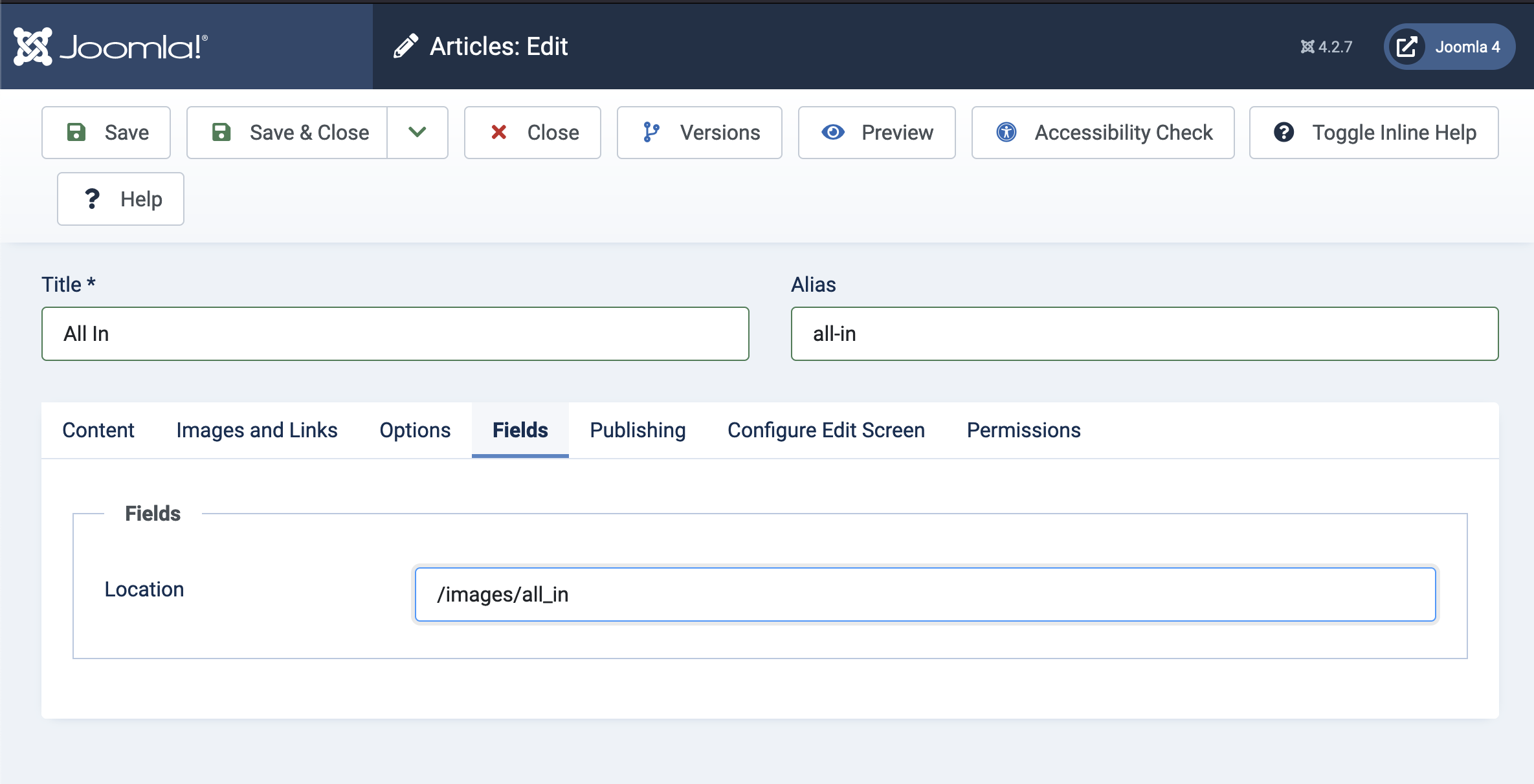Click the Title * label

(69, 285)
